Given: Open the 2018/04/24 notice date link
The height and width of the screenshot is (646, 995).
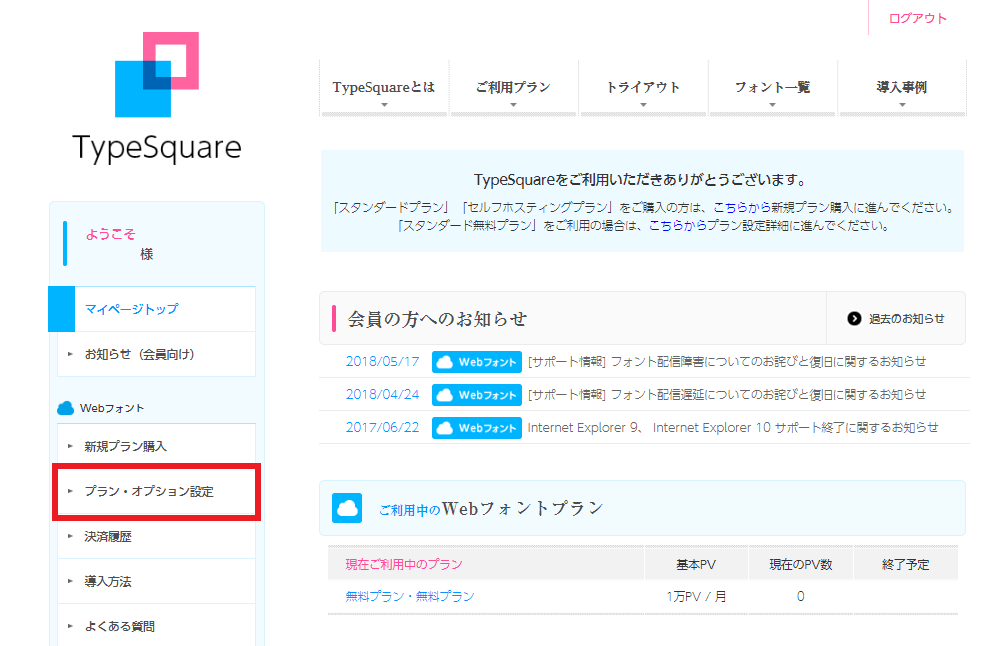Looking at the screenshot, I should [x=382, y=395].
